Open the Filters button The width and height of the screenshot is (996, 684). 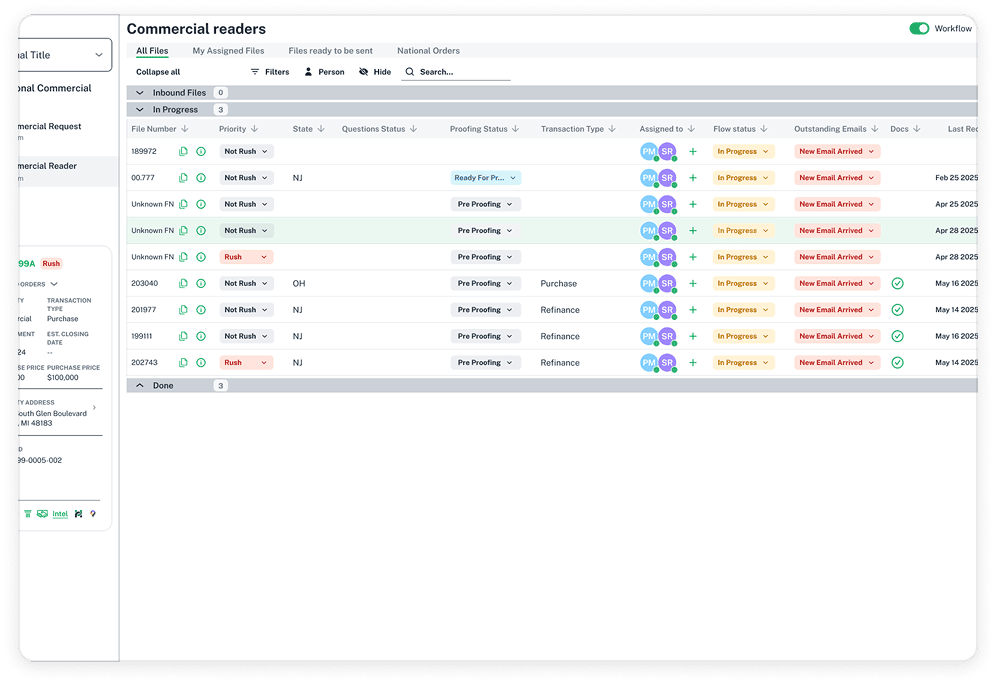click(270, 72)
